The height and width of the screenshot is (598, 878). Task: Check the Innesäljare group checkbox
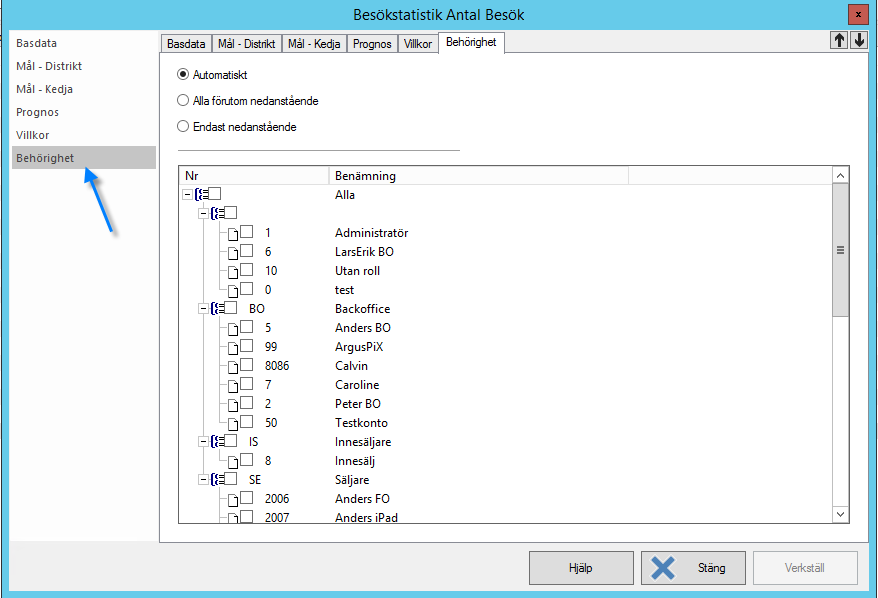click(231, 441)
